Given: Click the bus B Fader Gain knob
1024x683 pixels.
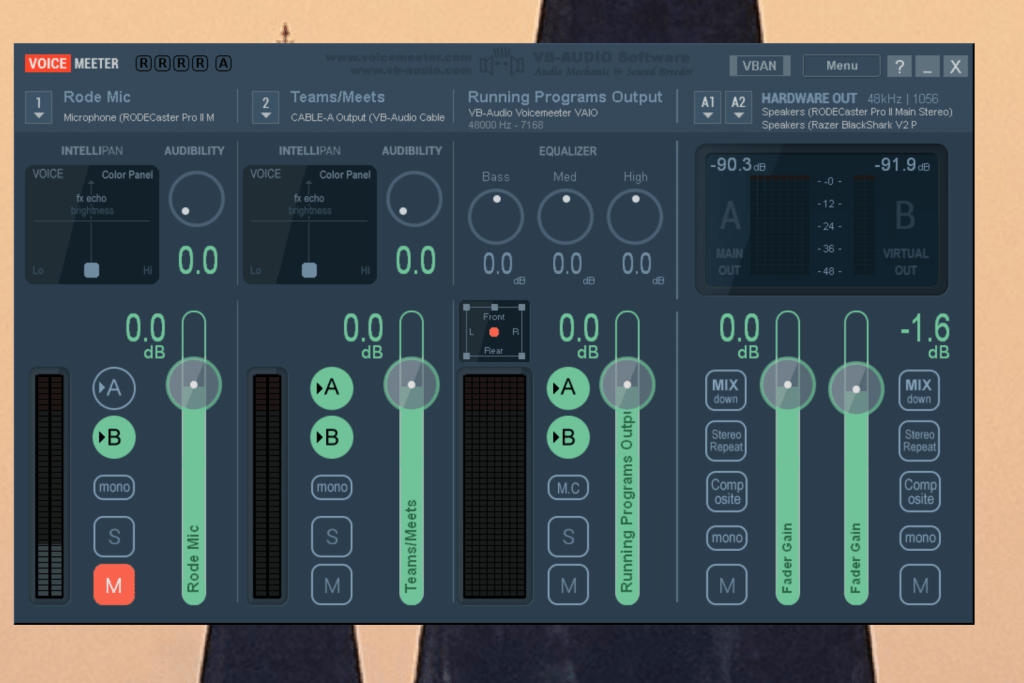Looking at the screenshot, I should [856, 389].
